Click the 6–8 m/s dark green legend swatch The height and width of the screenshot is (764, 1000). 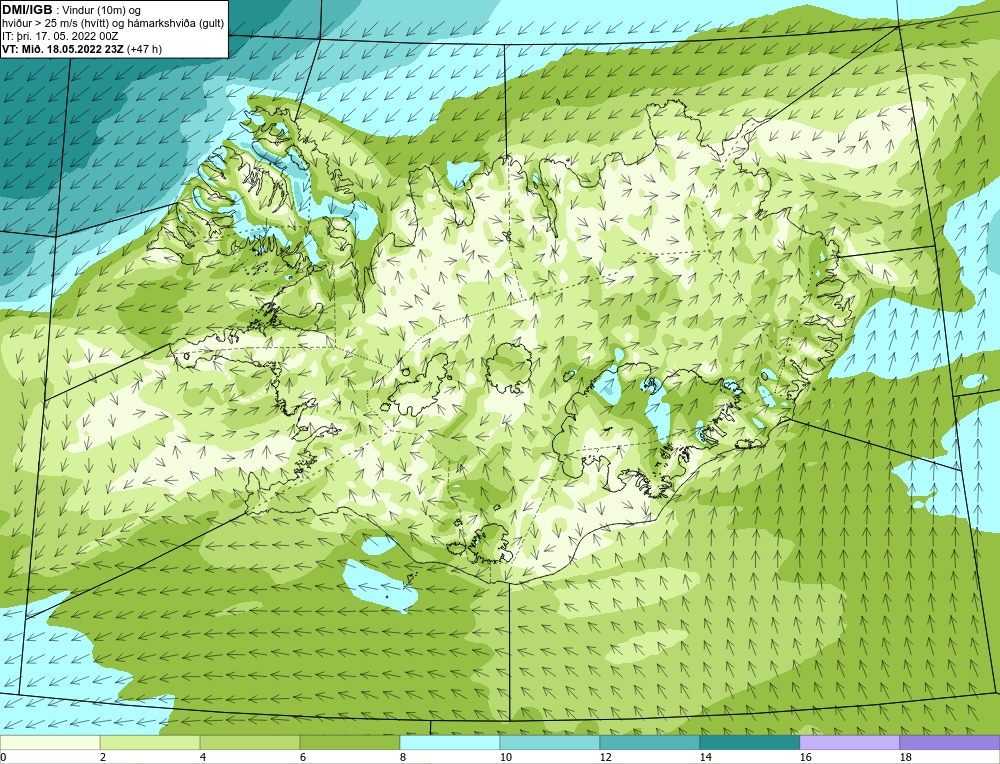coord(349,742)
